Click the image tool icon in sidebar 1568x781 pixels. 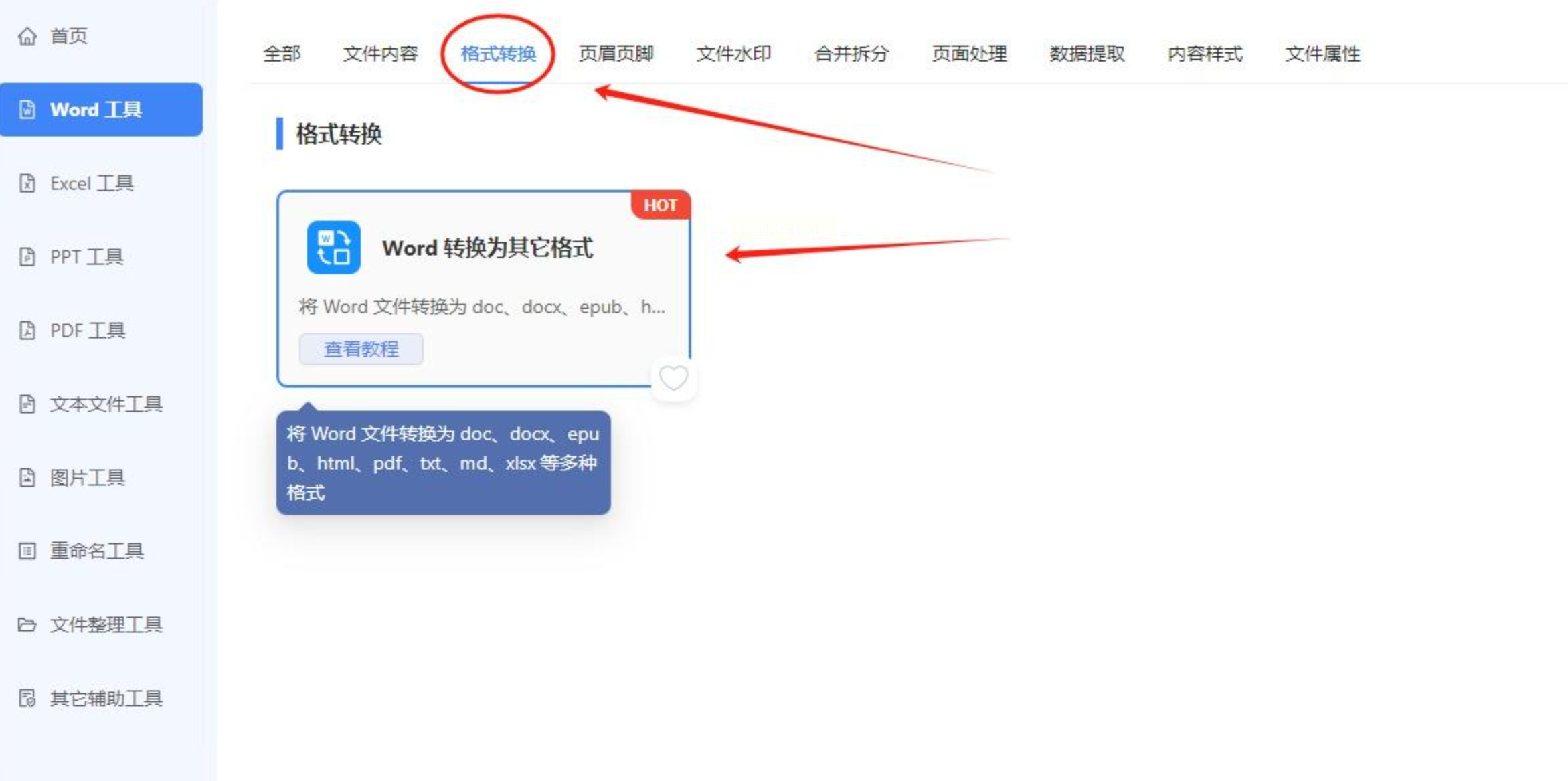point(27,478)
